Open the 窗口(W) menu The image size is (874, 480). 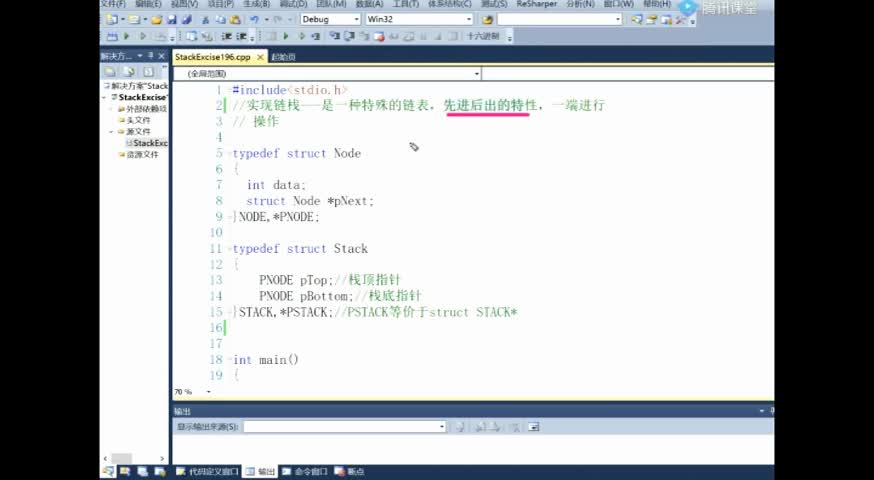(618, 4)
